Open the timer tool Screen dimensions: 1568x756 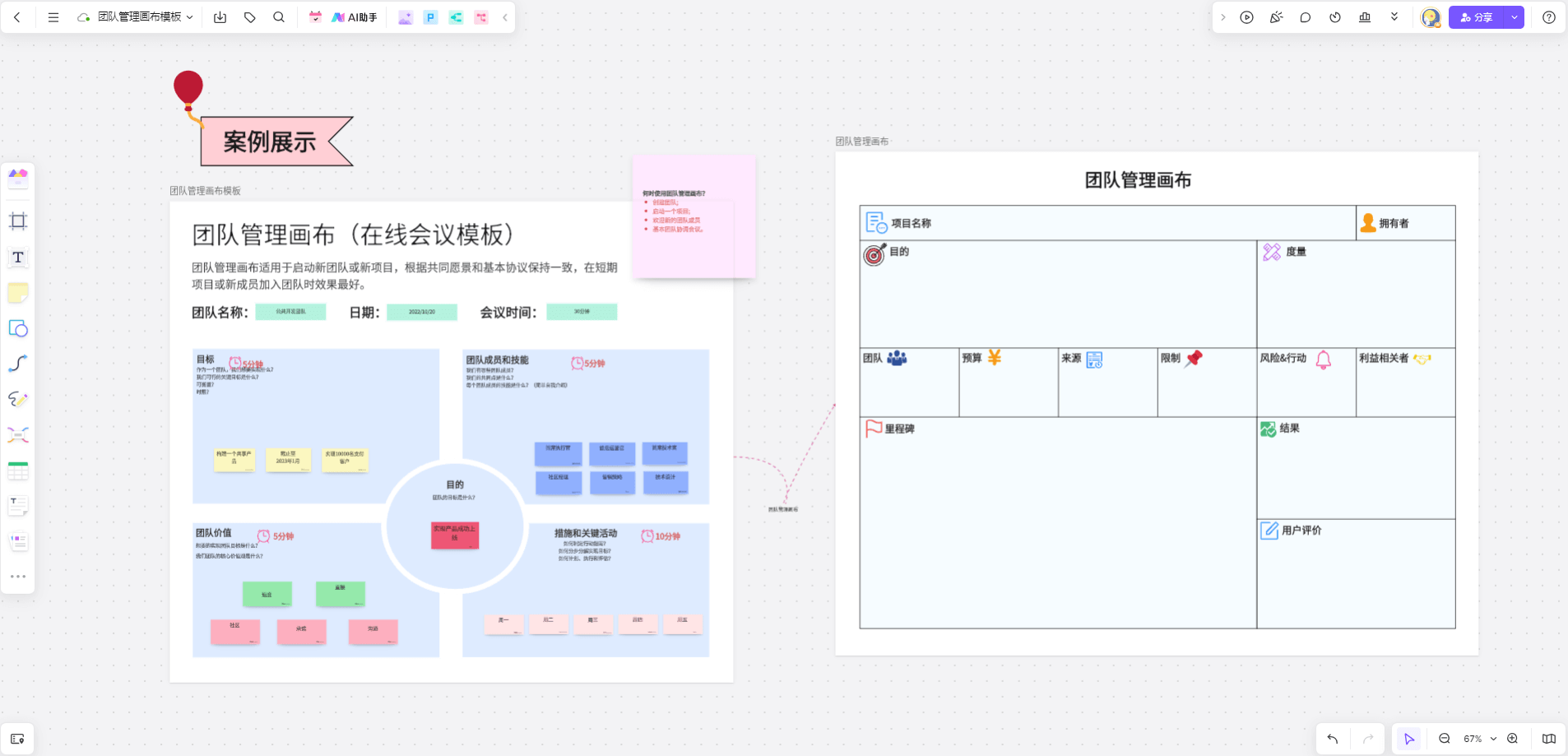(x=1335, y=17)
